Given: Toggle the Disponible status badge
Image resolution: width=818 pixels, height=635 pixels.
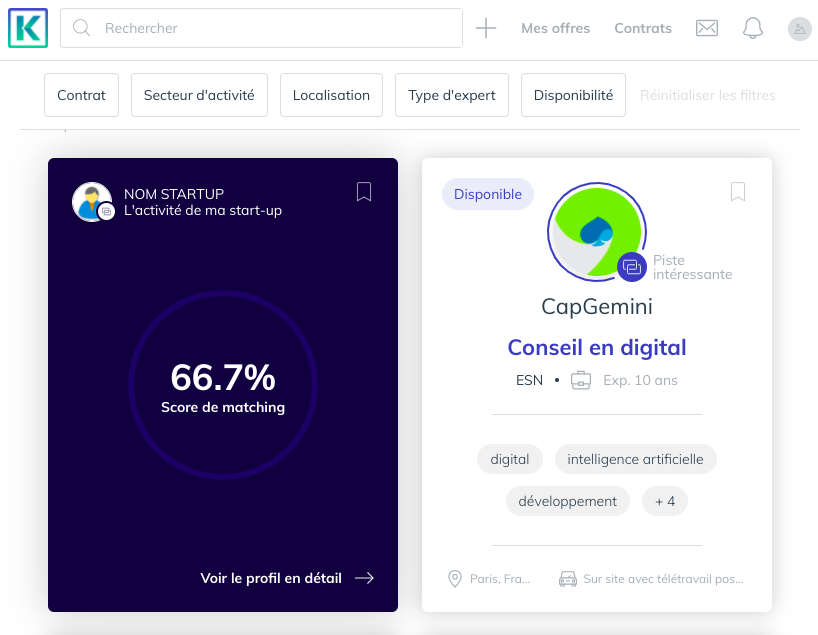Looking at the screenshot, I should pos(488,195).
